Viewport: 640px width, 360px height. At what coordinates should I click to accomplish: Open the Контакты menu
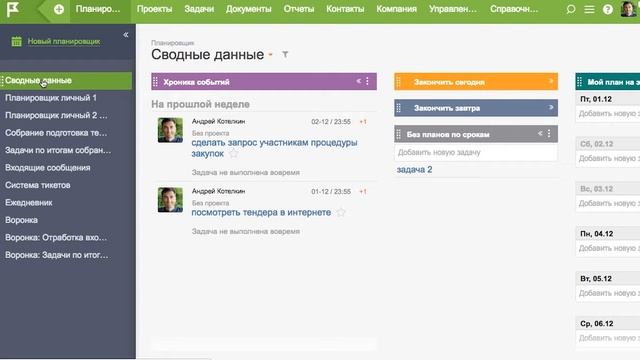pyautogui.click(x=345, y=9)
